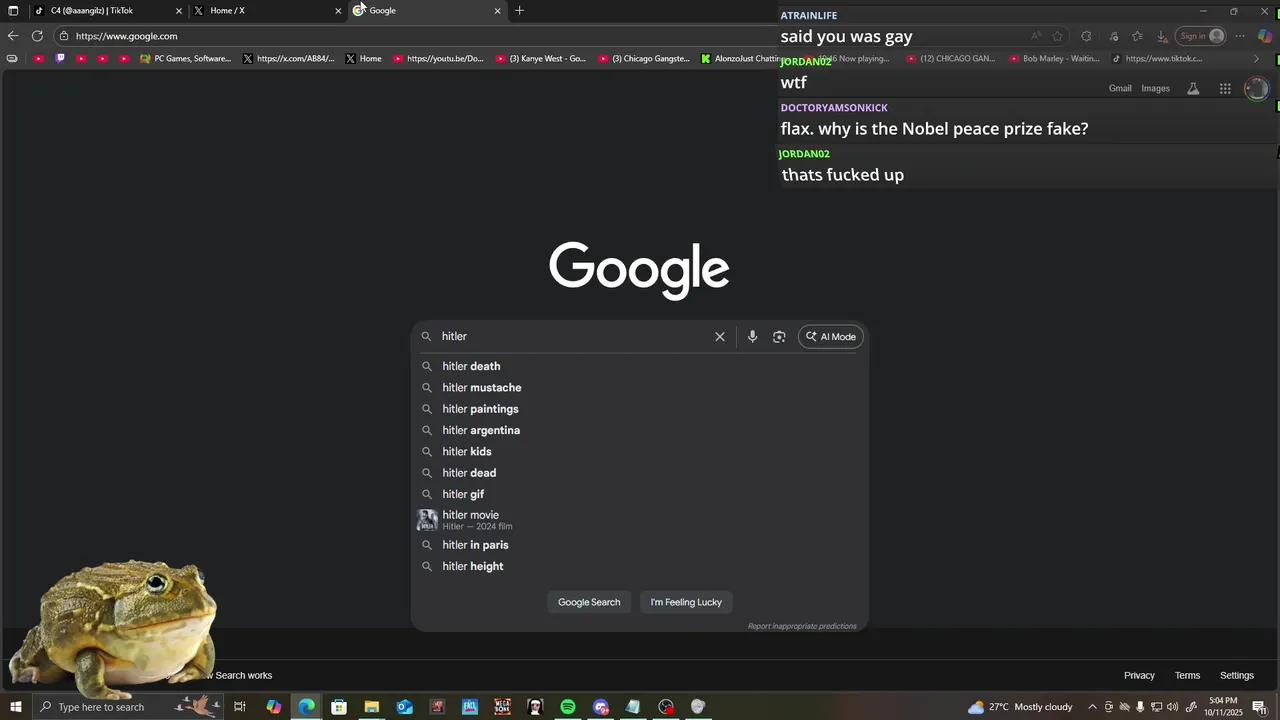Click the Google Search button
The image size is (1280, 720).
point(589,602)
